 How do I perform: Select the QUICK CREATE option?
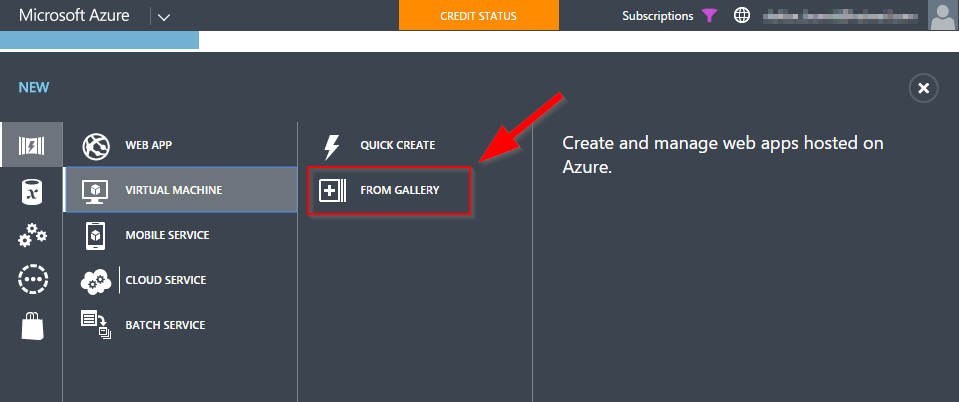(x=398, y=146)
